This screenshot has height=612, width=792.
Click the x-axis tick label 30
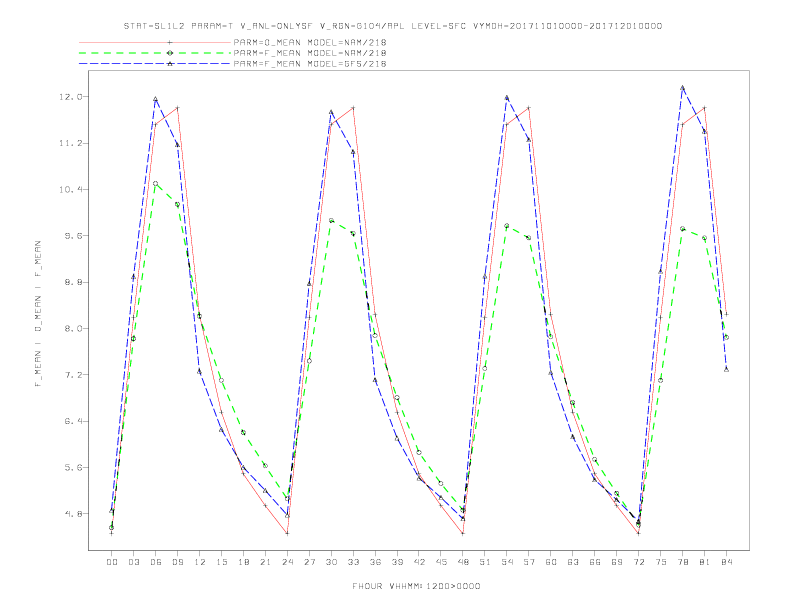(331, 562)
